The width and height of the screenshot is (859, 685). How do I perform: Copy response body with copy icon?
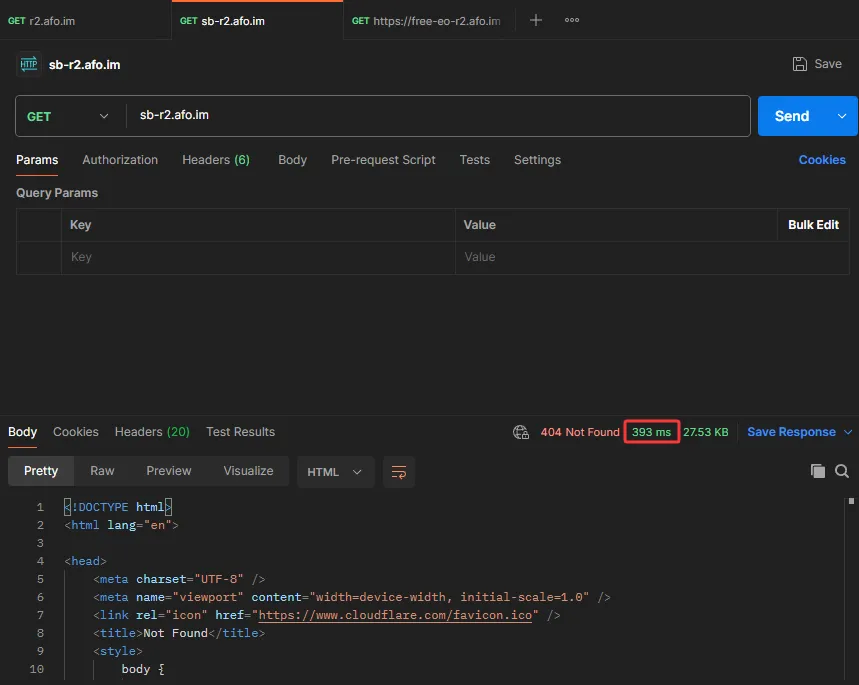[817, 471]
